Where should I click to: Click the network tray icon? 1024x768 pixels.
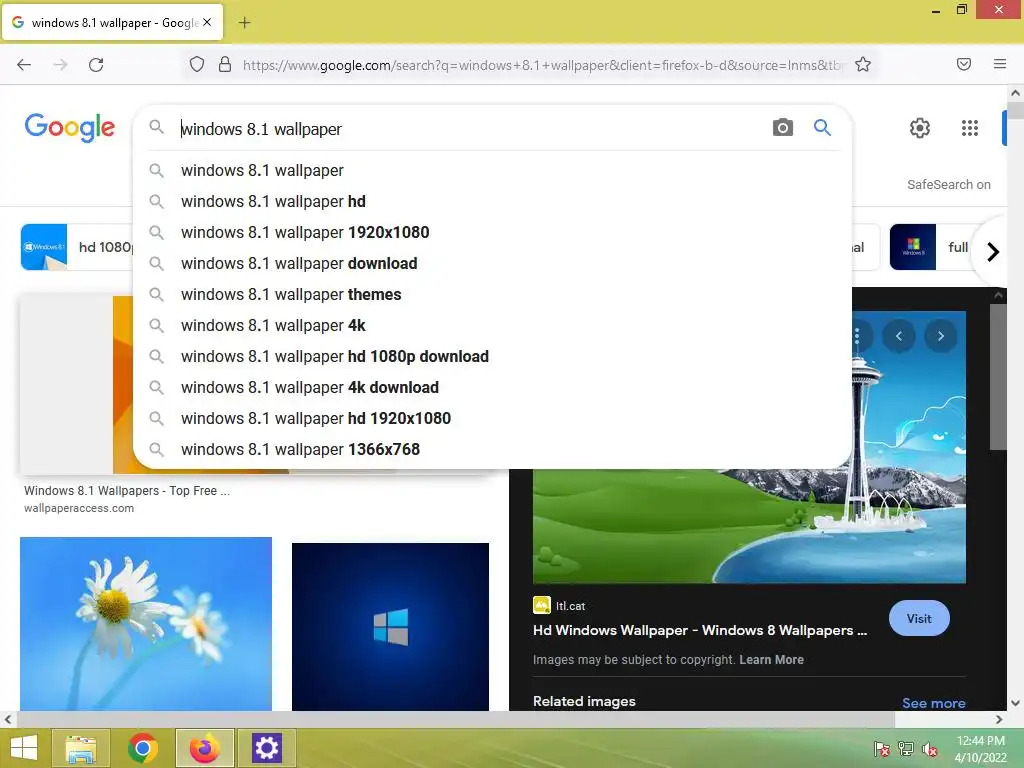[905, 748]
